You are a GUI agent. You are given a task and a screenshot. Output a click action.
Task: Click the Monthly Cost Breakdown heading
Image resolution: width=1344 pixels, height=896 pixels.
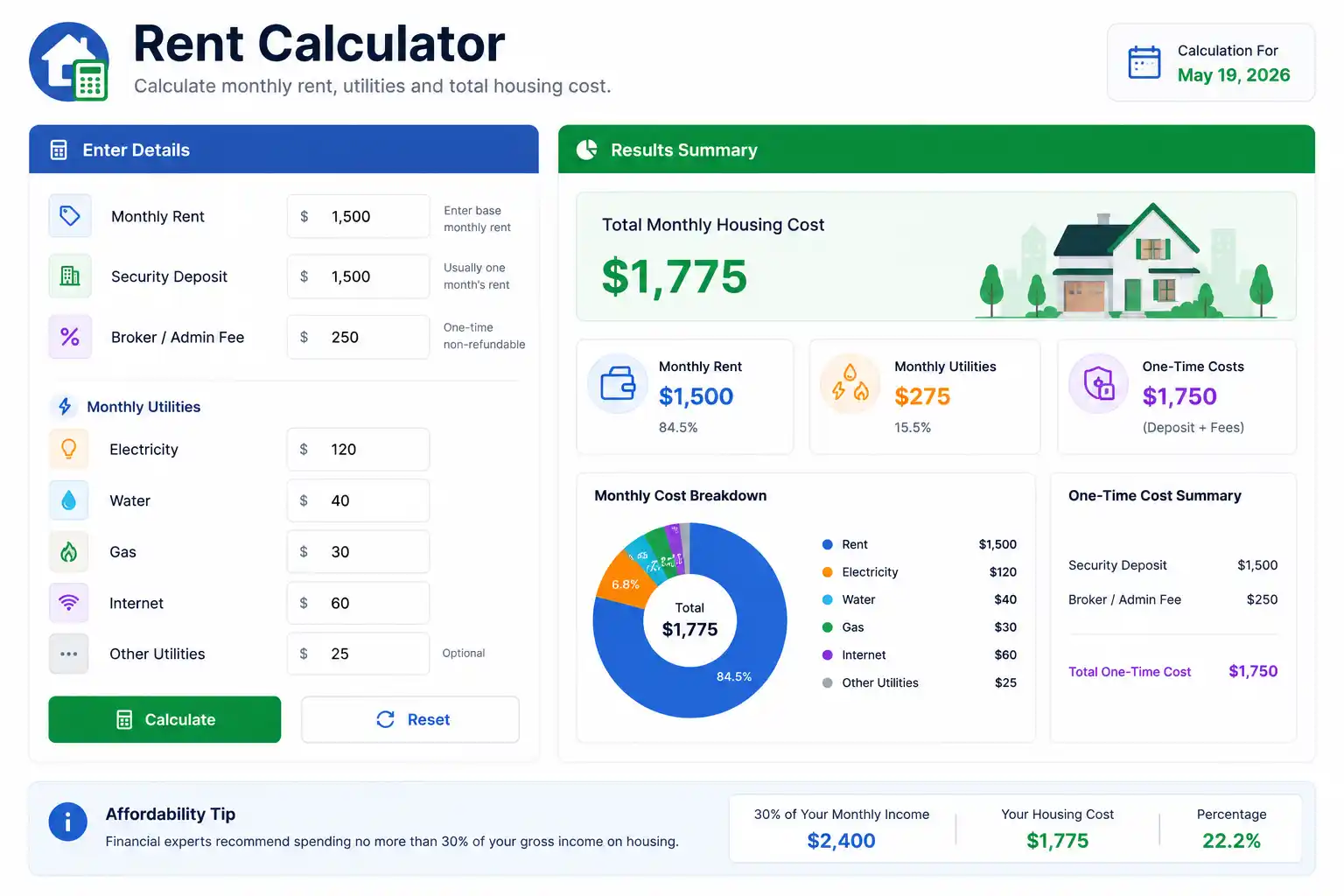tap(681, 495)
